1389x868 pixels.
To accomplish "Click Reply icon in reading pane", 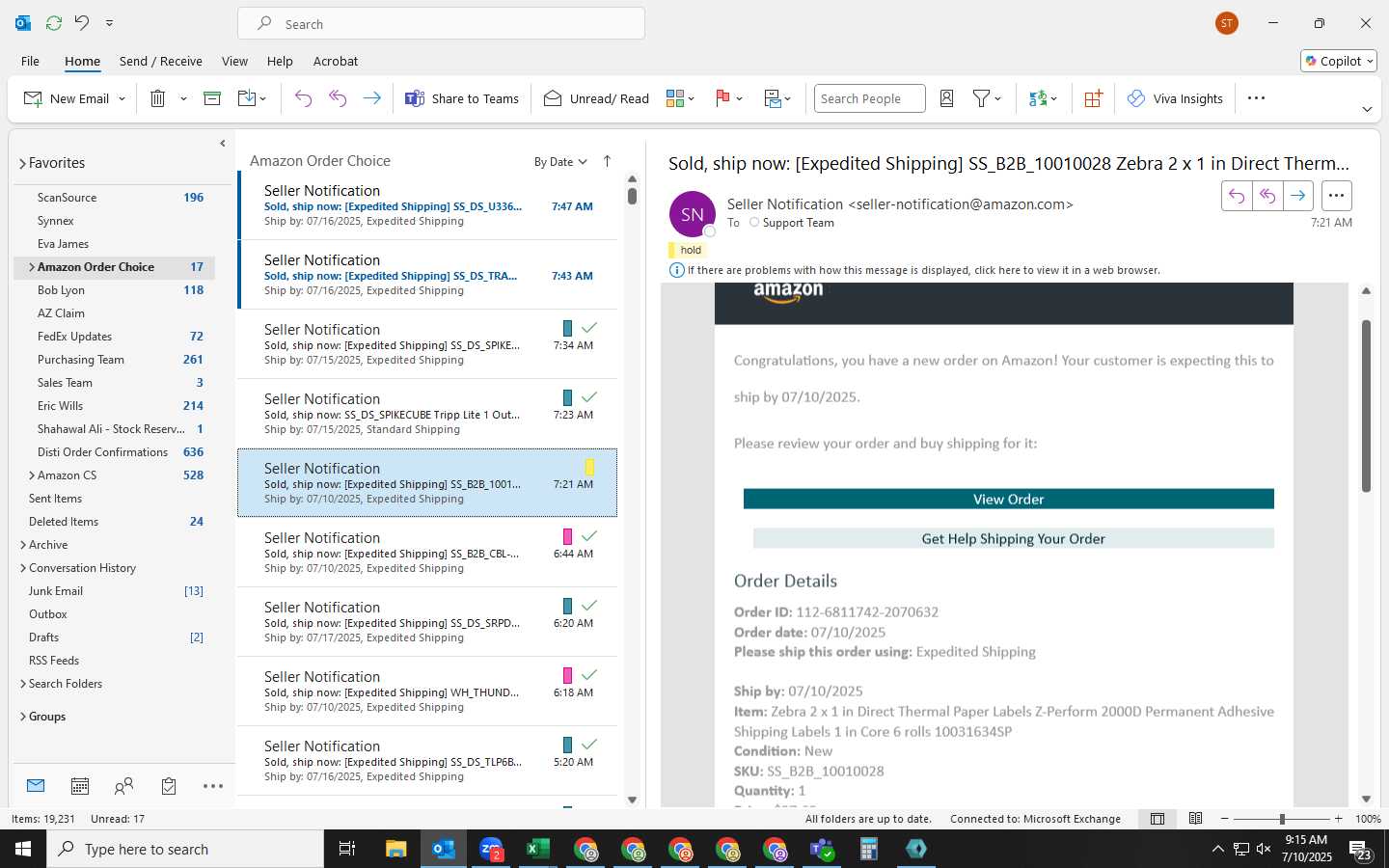I will (x=1237, y=196).
